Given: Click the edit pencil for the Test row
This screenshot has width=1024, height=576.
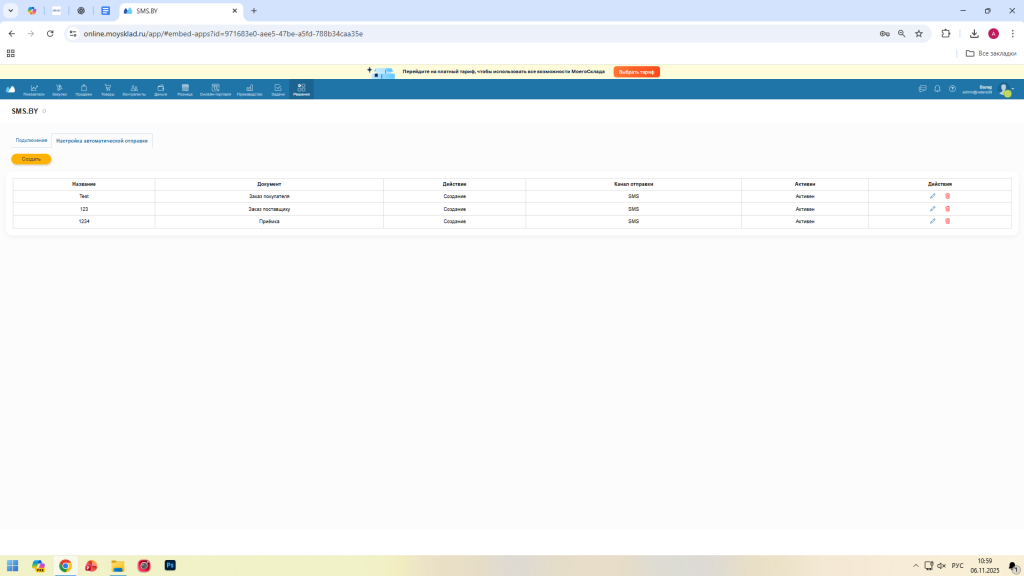Looking at the screenshot, I should [933, 196].
